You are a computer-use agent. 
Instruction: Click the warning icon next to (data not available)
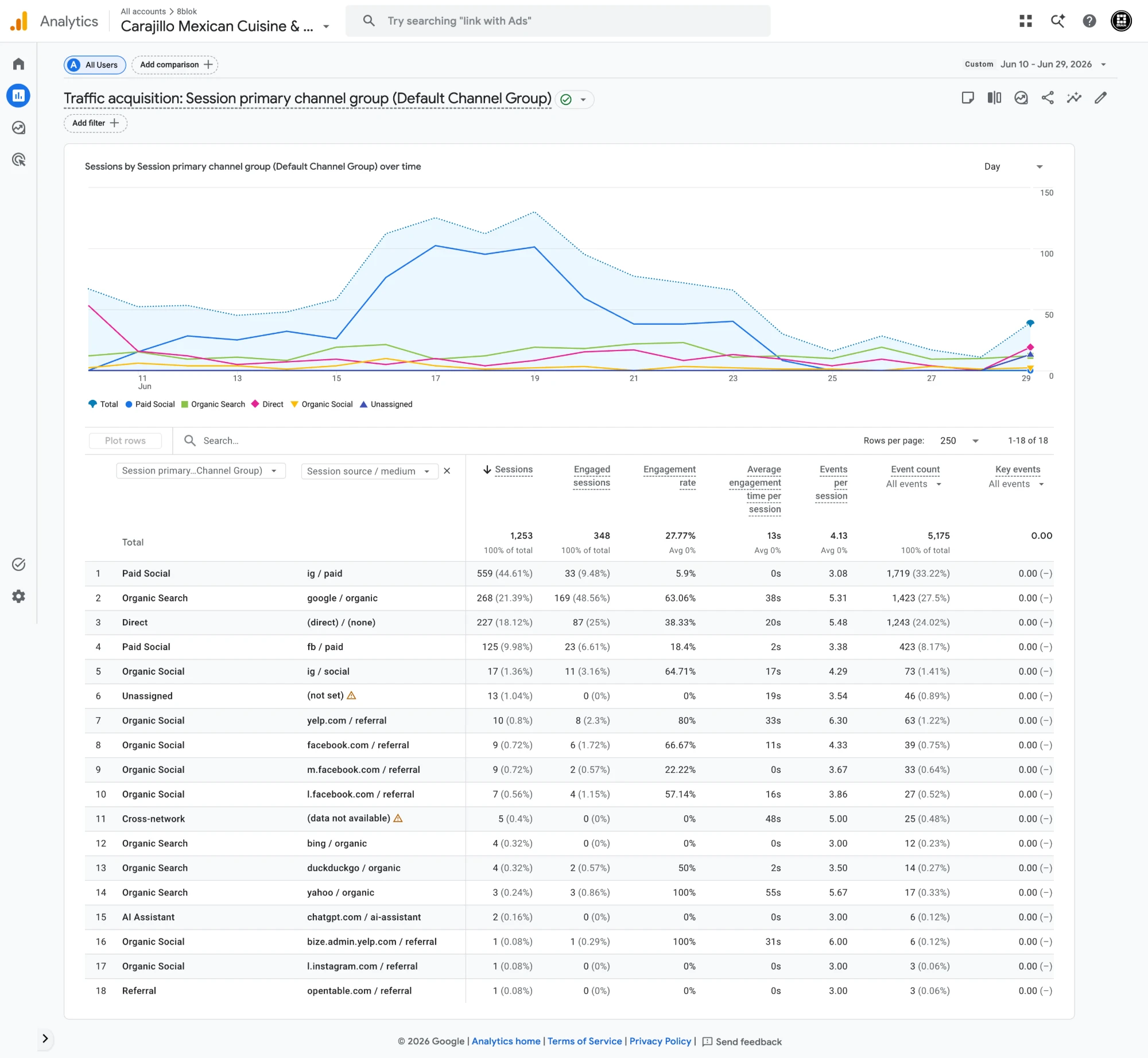click(x=398, y=818)
